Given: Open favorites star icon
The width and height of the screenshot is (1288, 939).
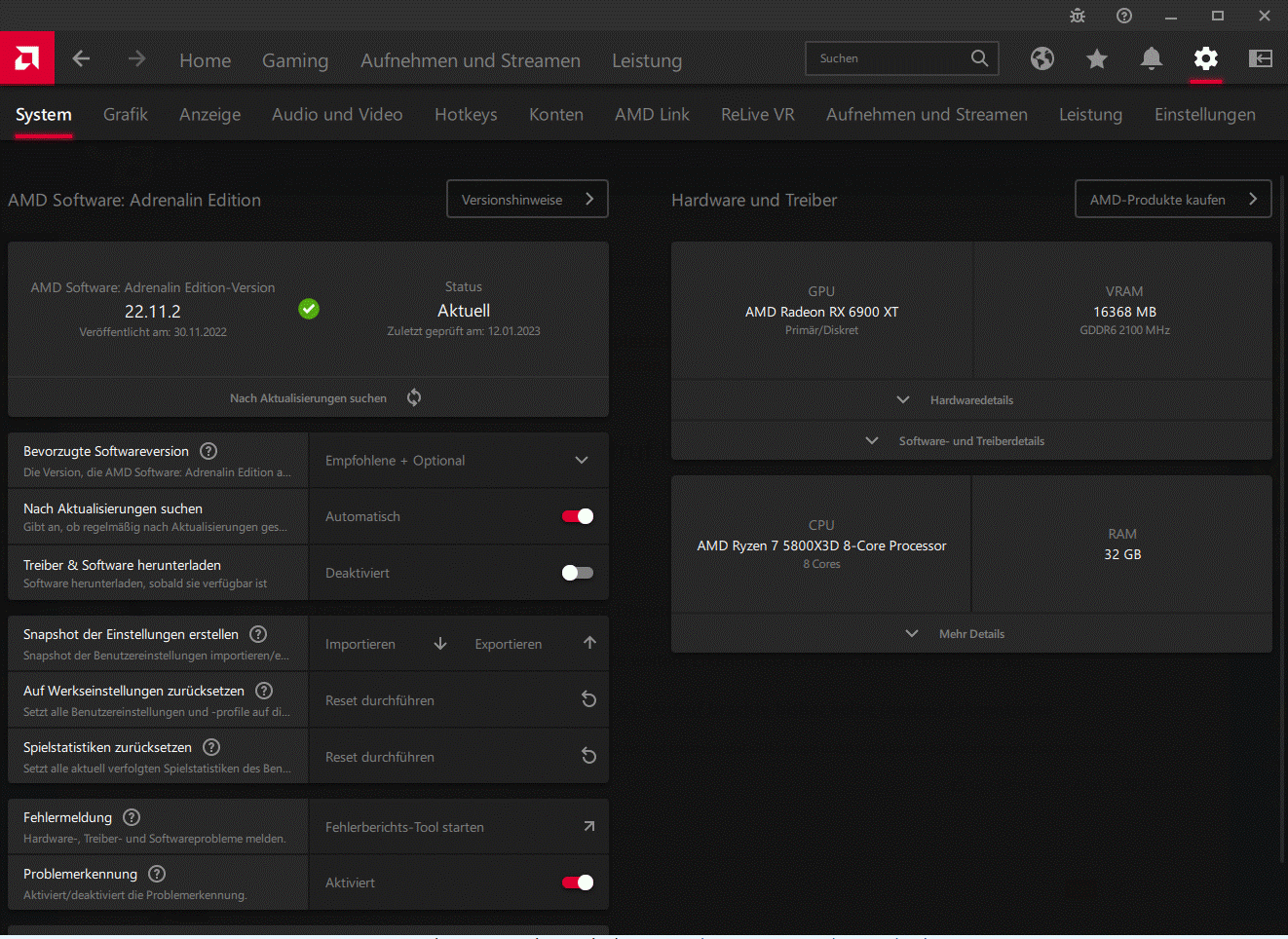Looking at the screenshot, I should [x=1097, y=59].
